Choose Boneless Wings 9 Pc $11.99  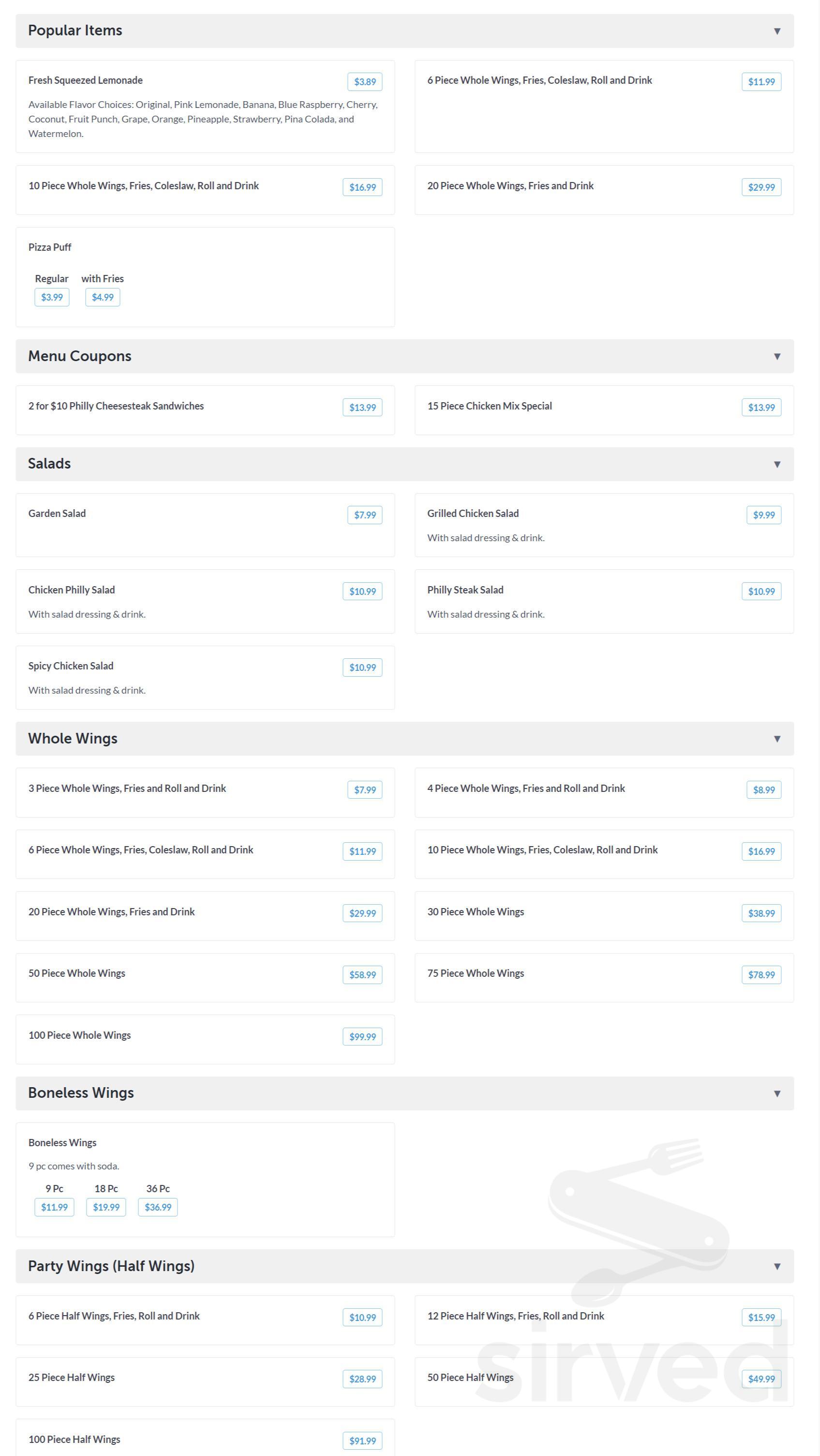tap(54, 1207)
